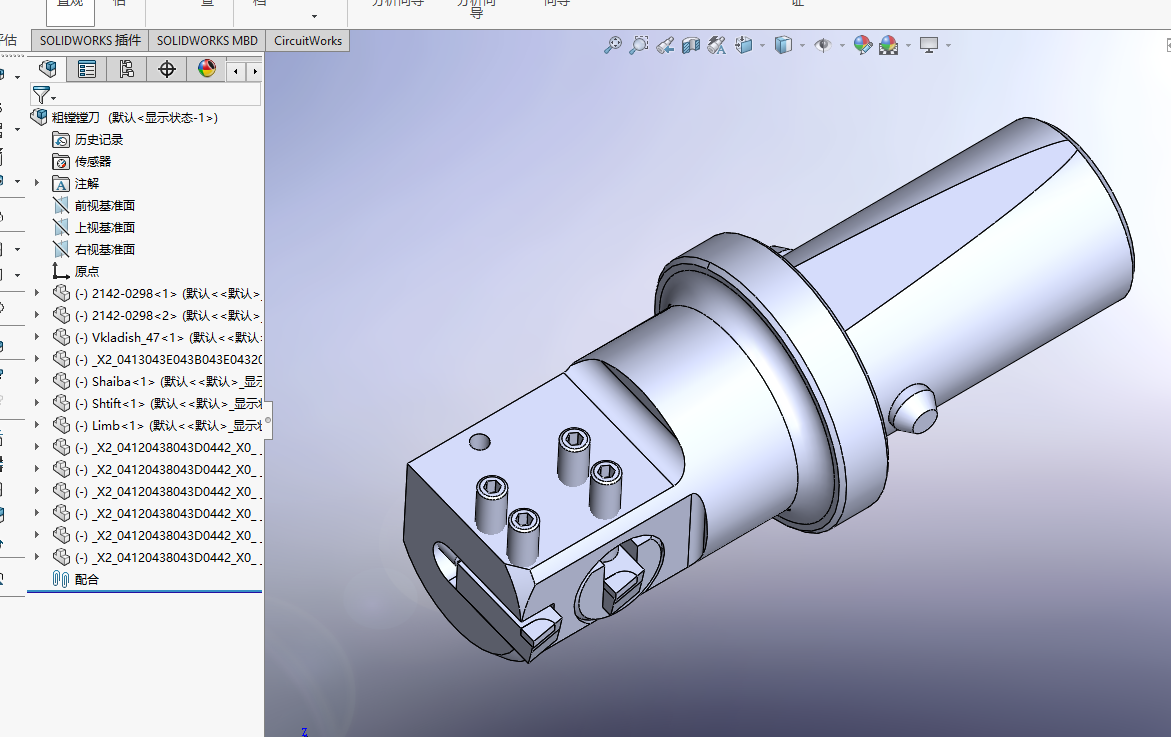
Task: Go back to the Previous View
Action: [x=665, y=46]
